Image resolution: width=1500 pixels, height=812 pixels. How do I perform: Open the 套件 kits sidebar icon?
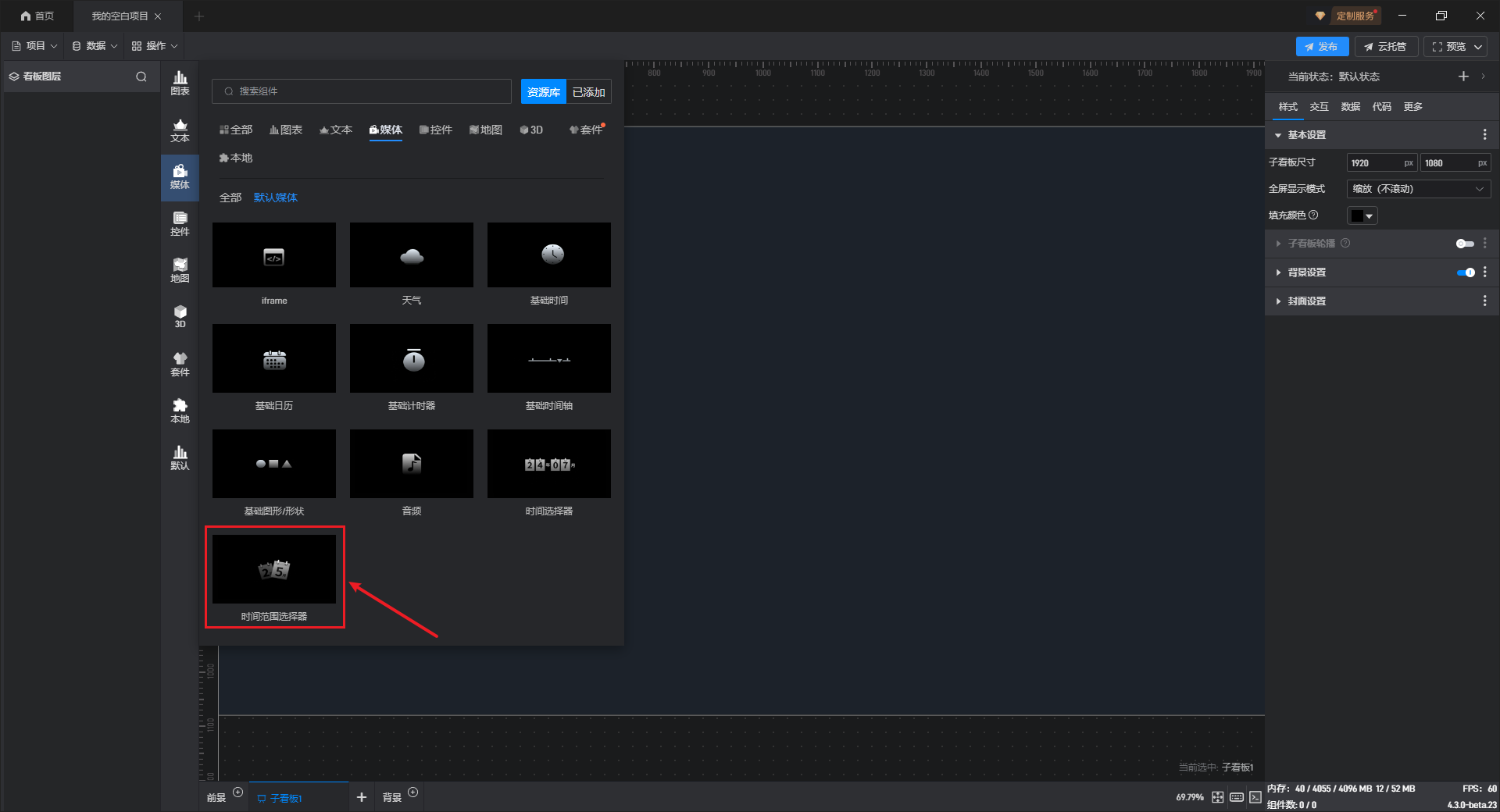click(x=180, y=365)
